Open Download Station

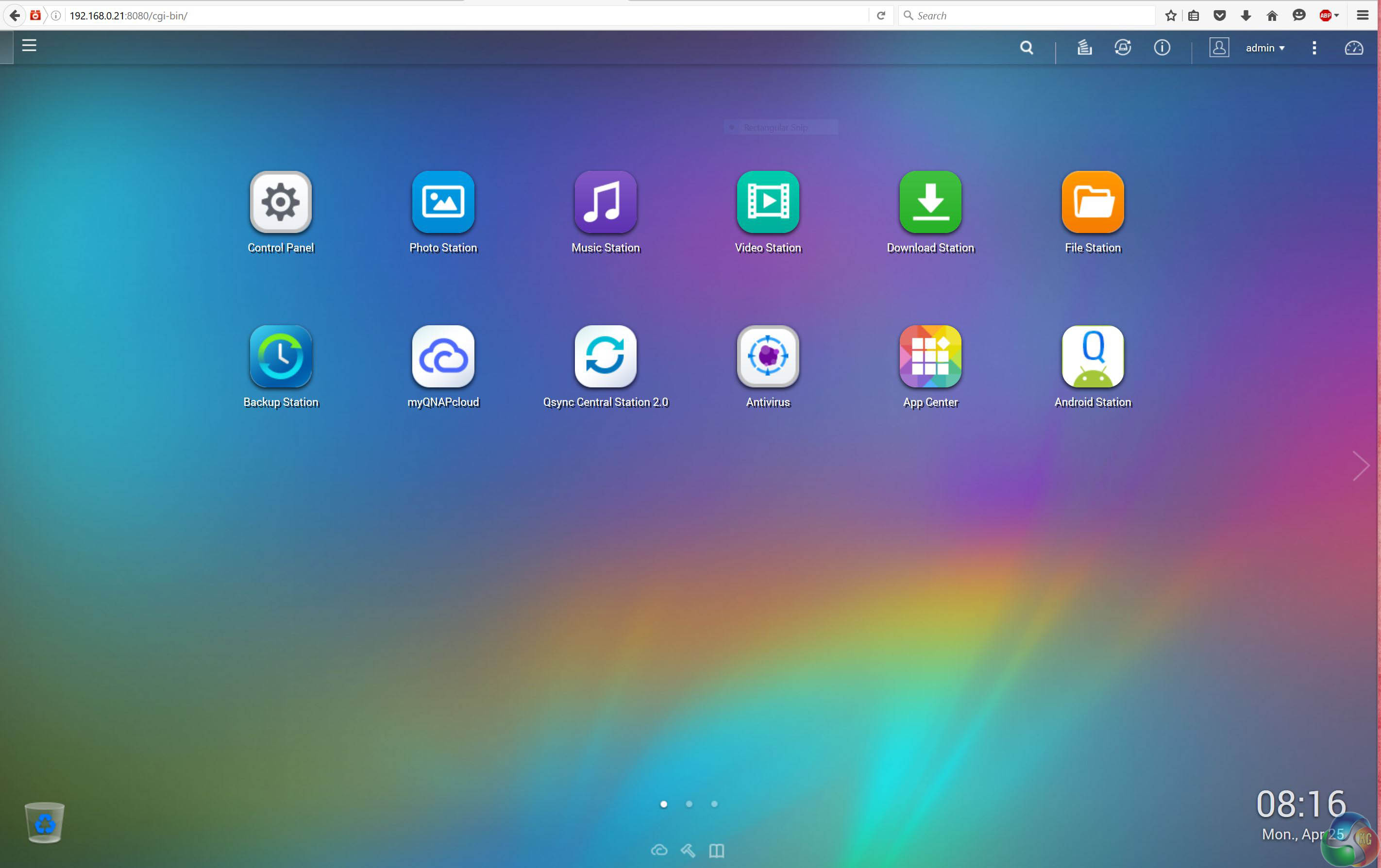(930, 202)
